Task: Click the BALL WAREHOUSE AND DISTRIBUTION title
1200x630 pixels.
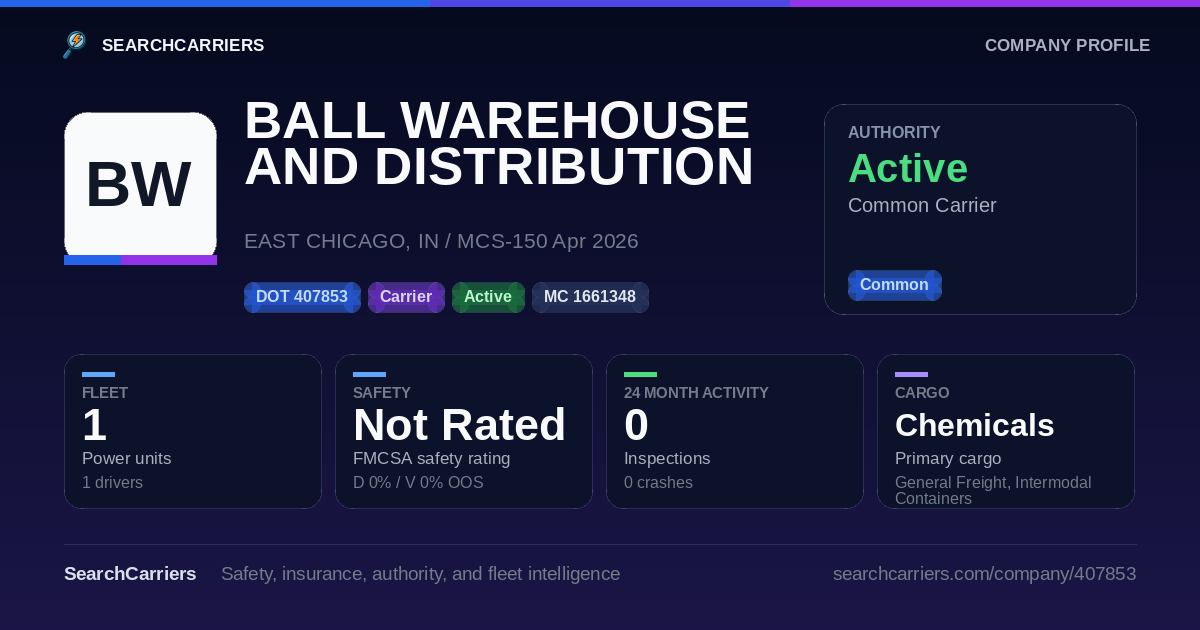Action: click(498, 143)
